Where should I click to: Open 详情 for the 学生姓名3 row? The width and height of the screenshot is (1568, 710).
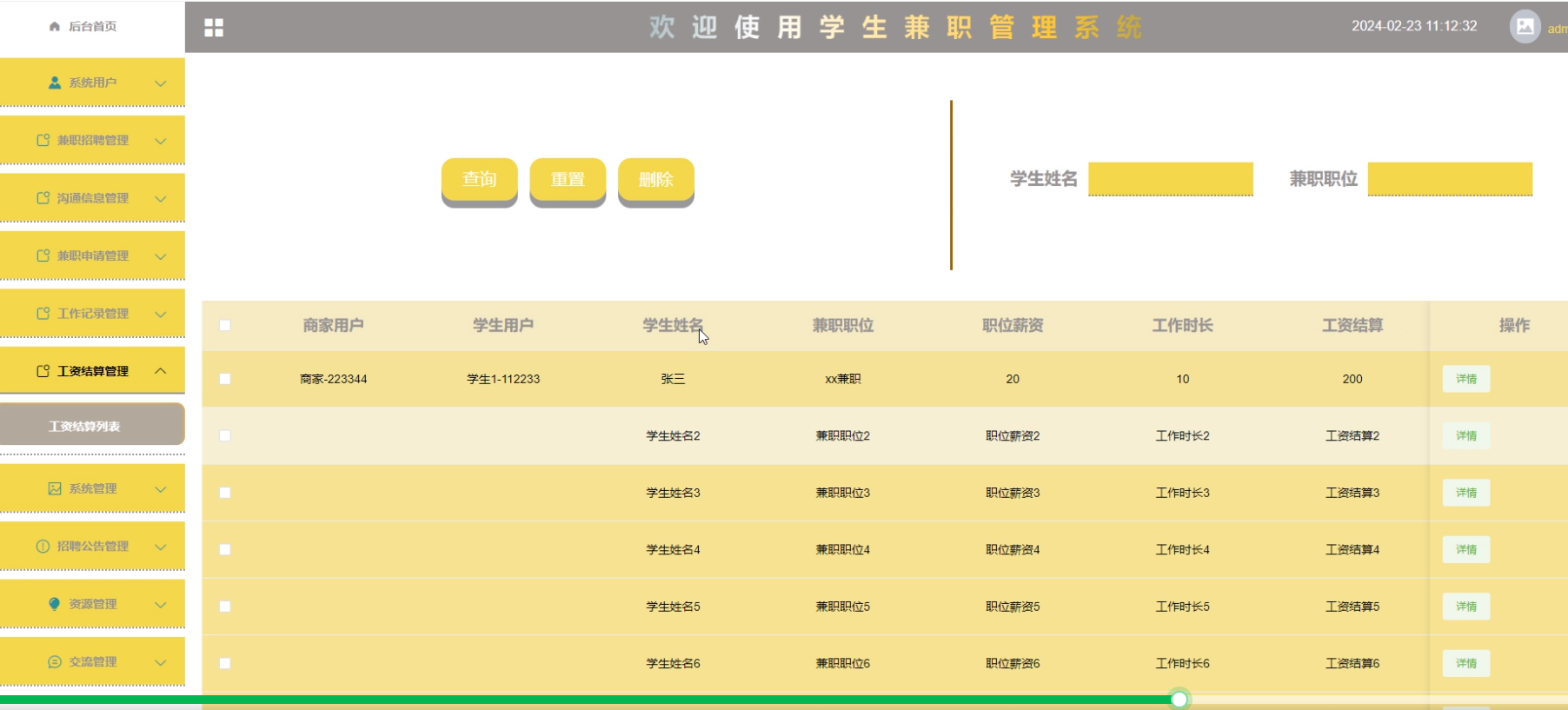point(1466,493)
